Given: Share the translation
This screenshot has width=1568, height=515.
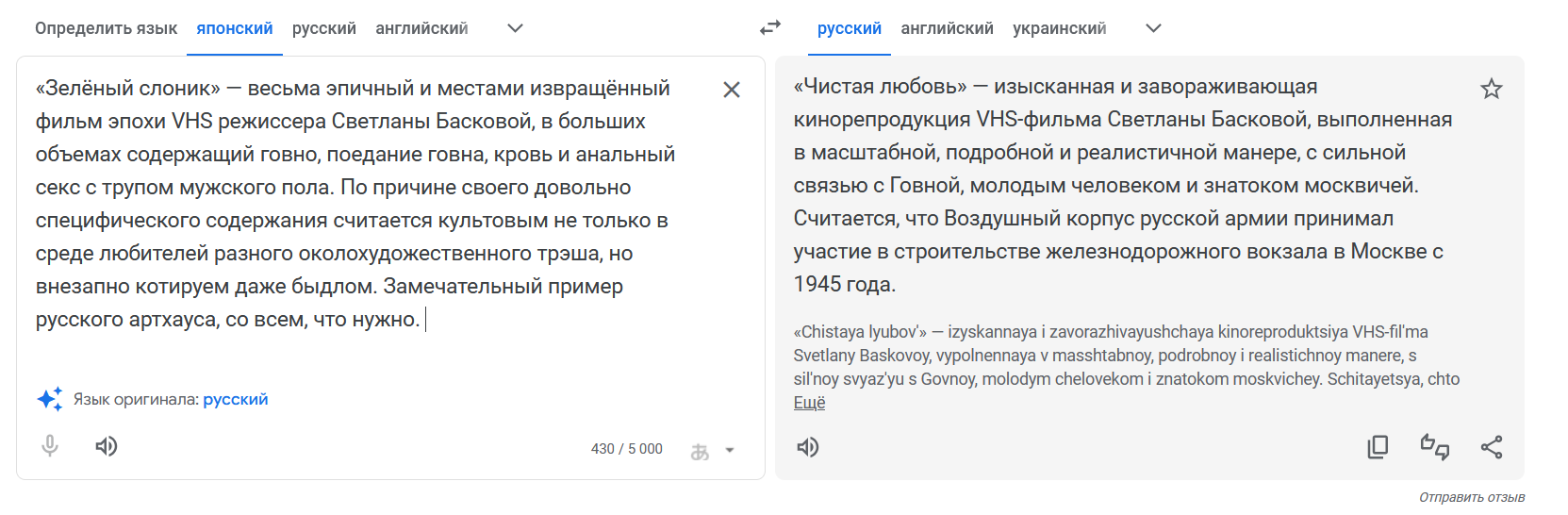Looking at the screenshot, I should point(1492,447).
